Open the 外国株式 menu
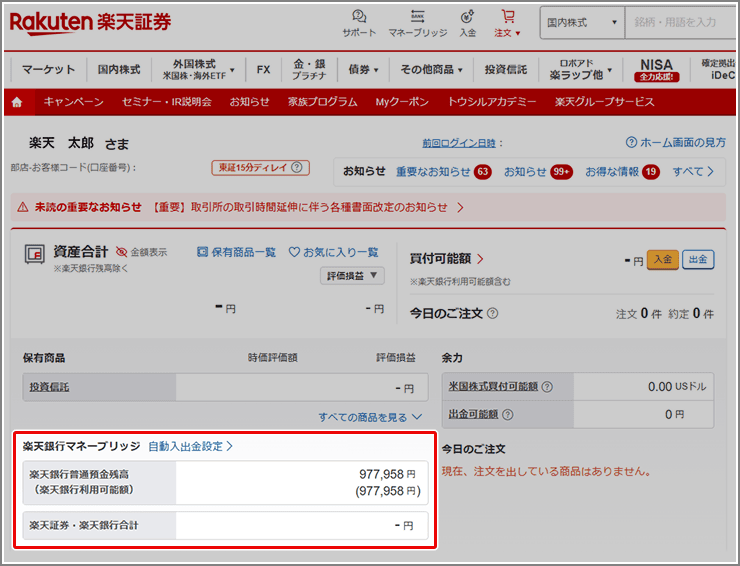 click(x=198, y=69)
